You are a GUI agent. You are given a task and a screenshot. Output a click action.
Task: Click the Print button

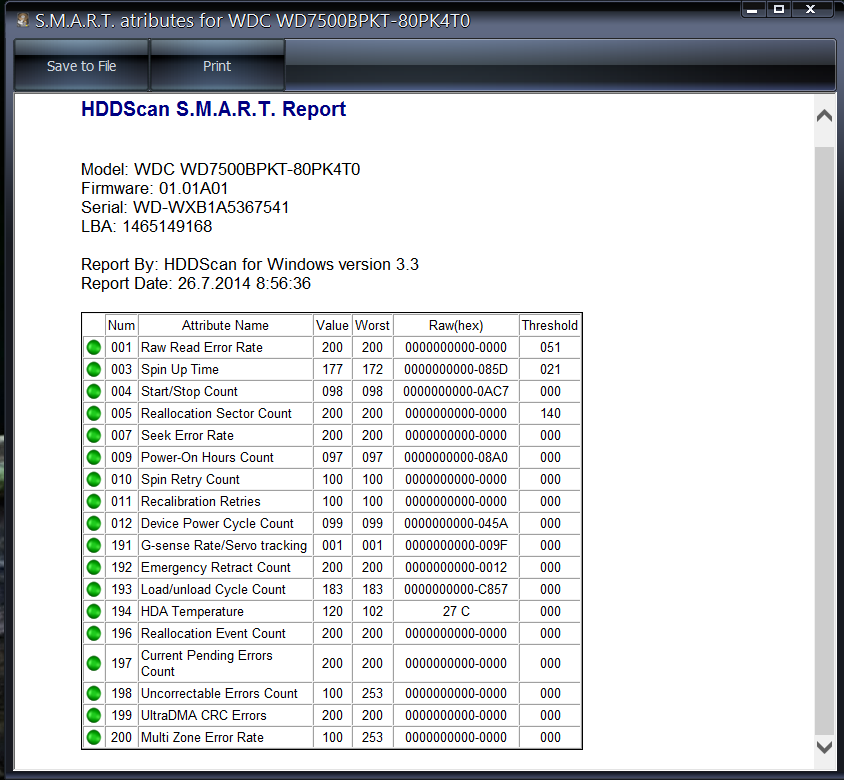tap(217, 66)
